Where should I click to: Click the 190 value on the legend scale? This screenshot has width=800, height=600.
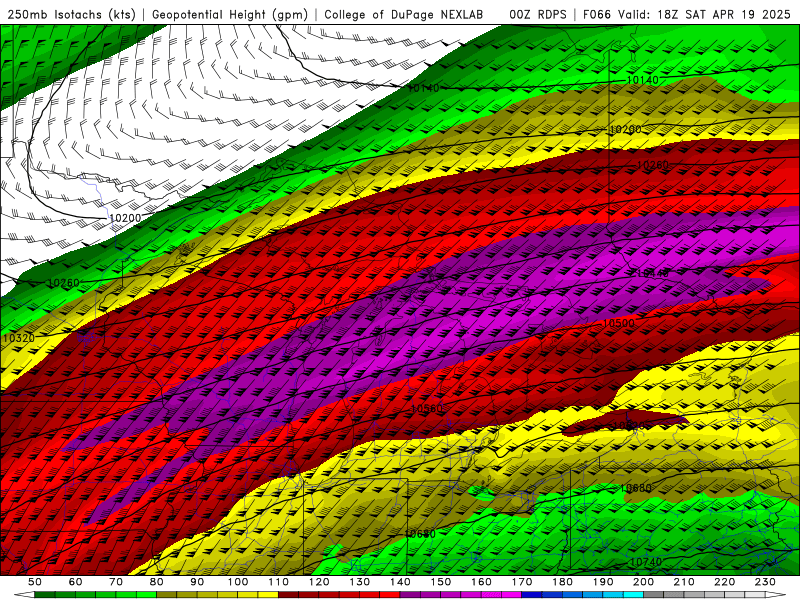603,582
